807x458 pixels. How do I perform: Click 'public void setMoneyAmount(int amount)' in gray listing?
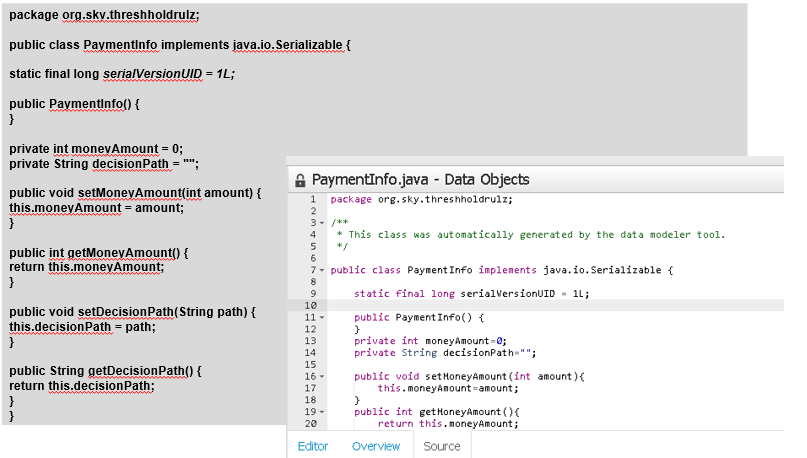coord(131,193)
